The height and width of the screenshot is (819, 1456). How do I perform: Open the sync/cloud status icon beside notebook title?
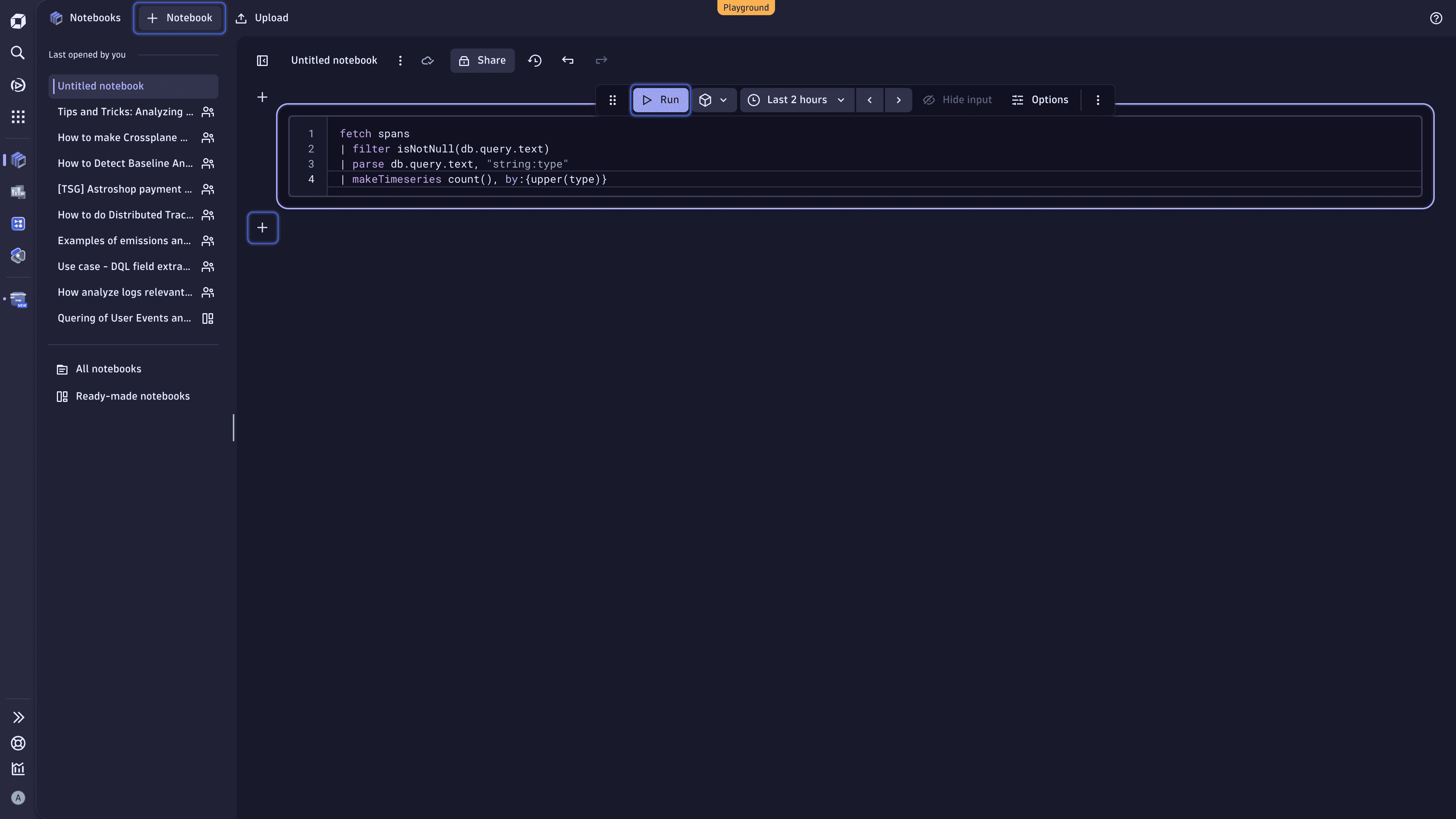(428, 61)
